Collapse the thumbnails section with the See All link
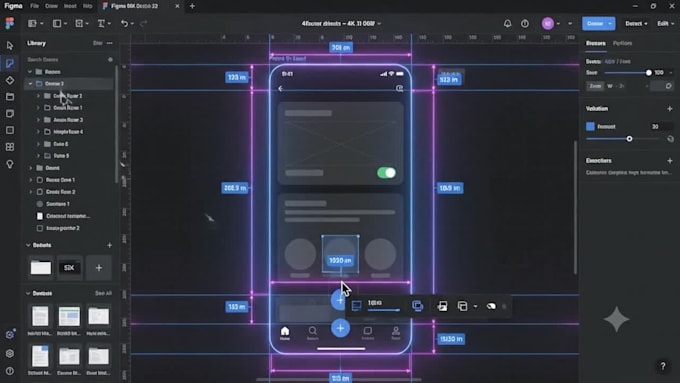This screenshot has height=383, width=680. click(x=28, y=294)
